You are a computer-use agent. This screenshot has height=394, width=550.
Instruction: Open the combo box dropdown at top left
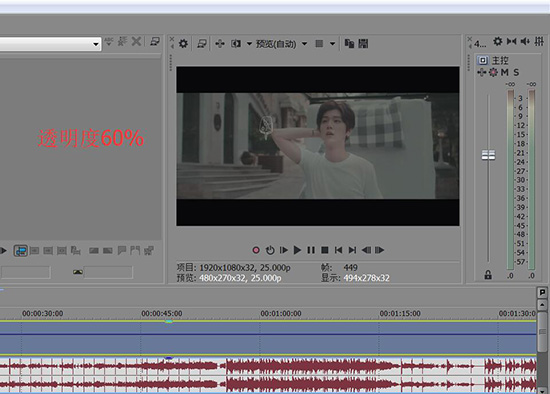tap(95, 44)
